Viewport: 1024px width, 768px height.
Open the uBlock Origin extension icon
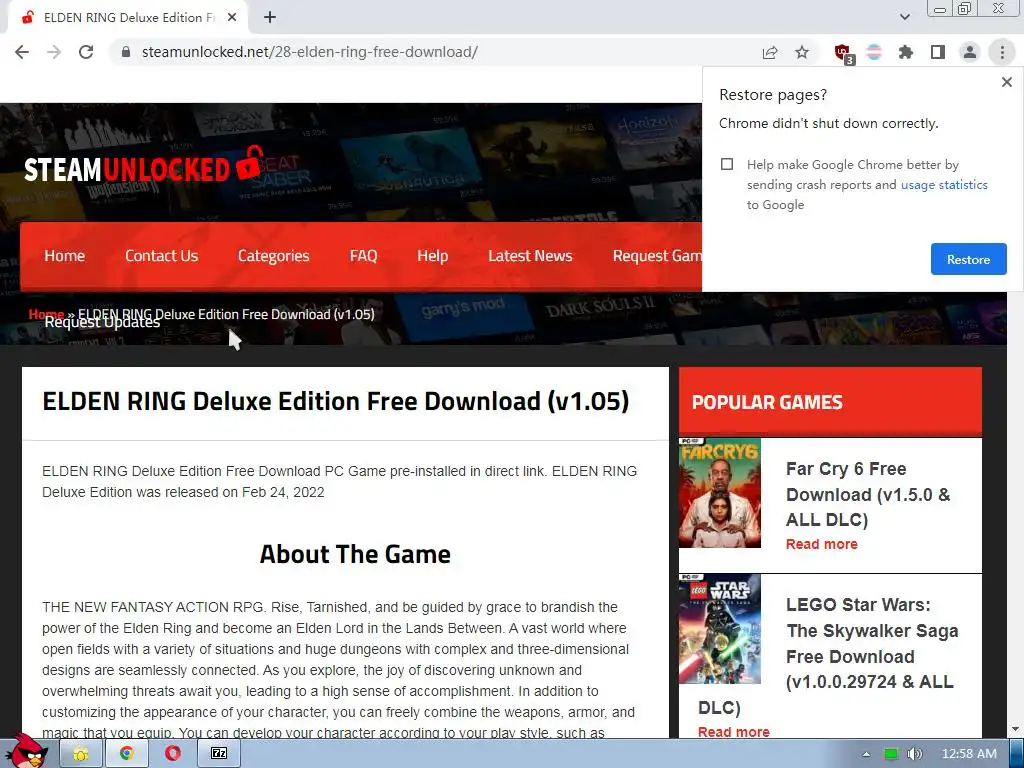(843, 53)
